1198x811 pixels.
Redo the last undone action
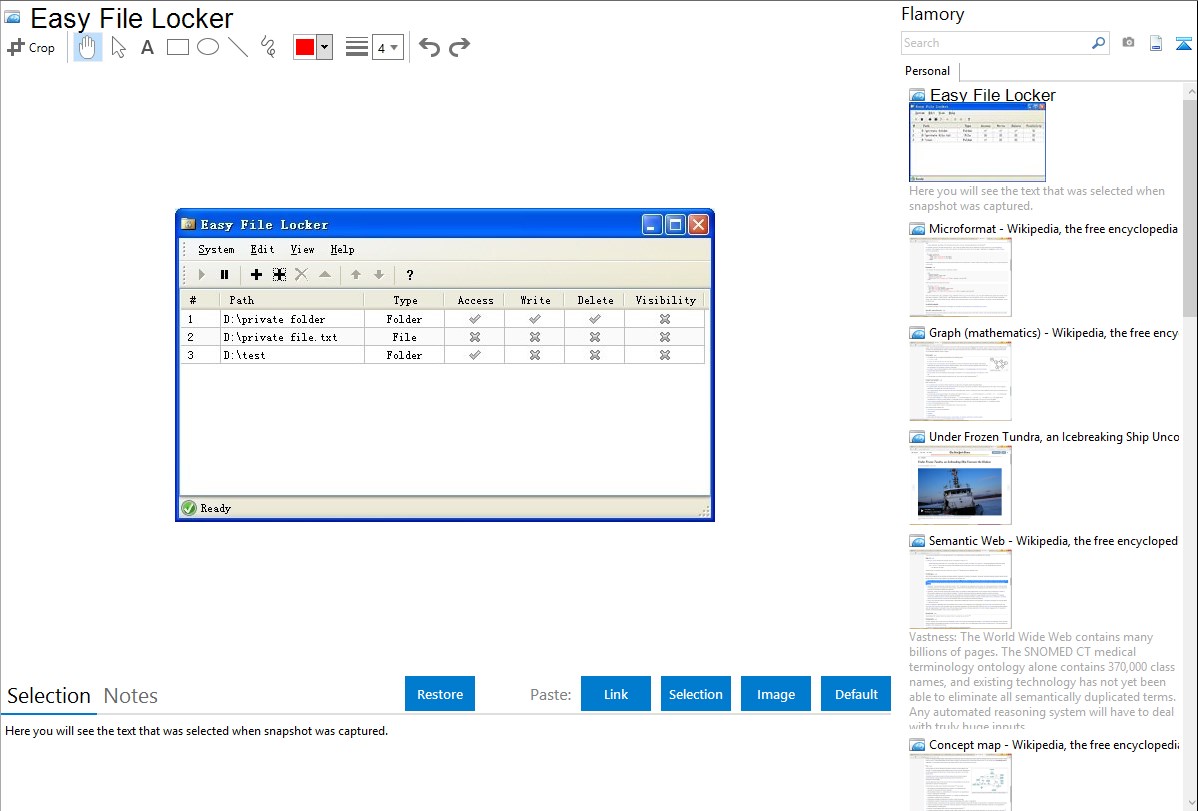coord(459,47)
